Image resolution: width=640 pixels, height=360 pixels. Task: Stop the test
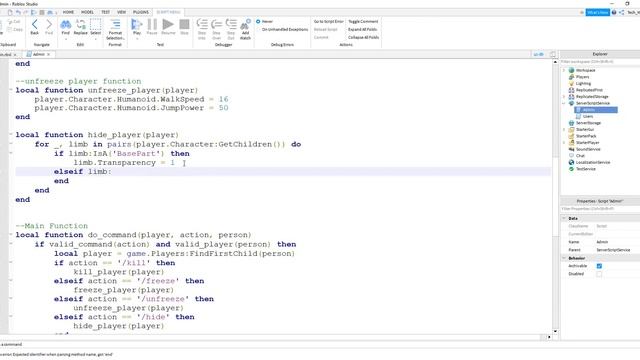pos(184,27)
